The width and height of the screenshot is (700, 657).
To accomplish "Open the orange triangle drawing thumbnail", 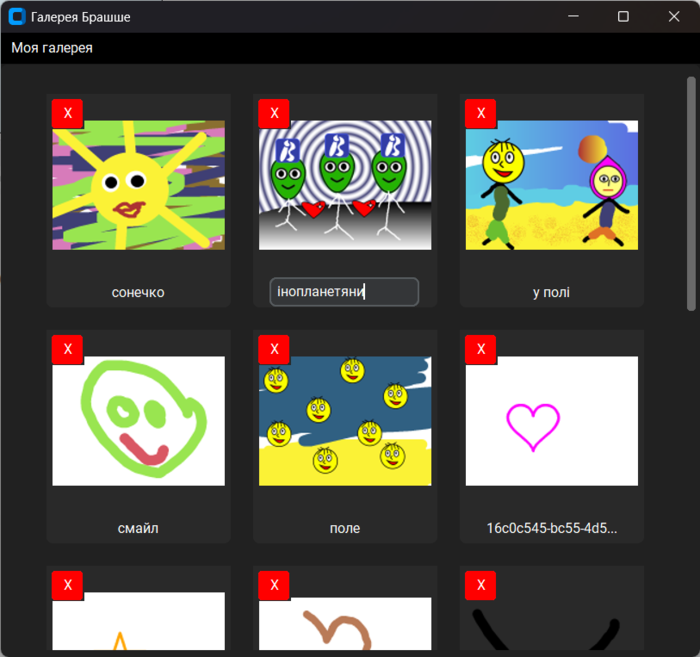I will [x=138, y=621].
